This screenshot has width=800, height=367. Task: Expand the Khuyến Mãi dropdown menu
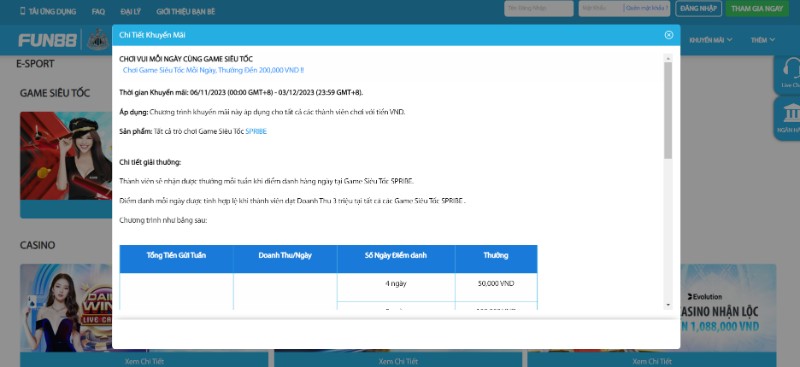pyautogui.click(x=711, y=40)
